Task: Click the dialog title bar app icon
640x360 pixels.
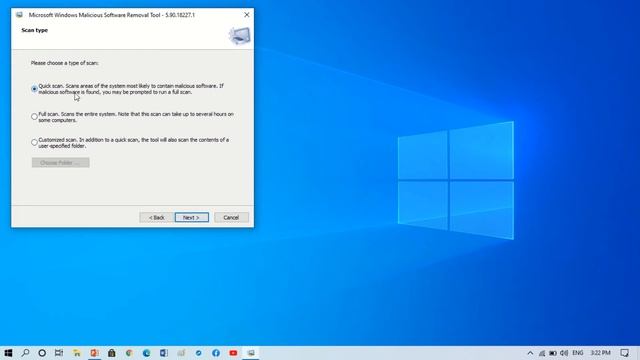Action: 19,15
